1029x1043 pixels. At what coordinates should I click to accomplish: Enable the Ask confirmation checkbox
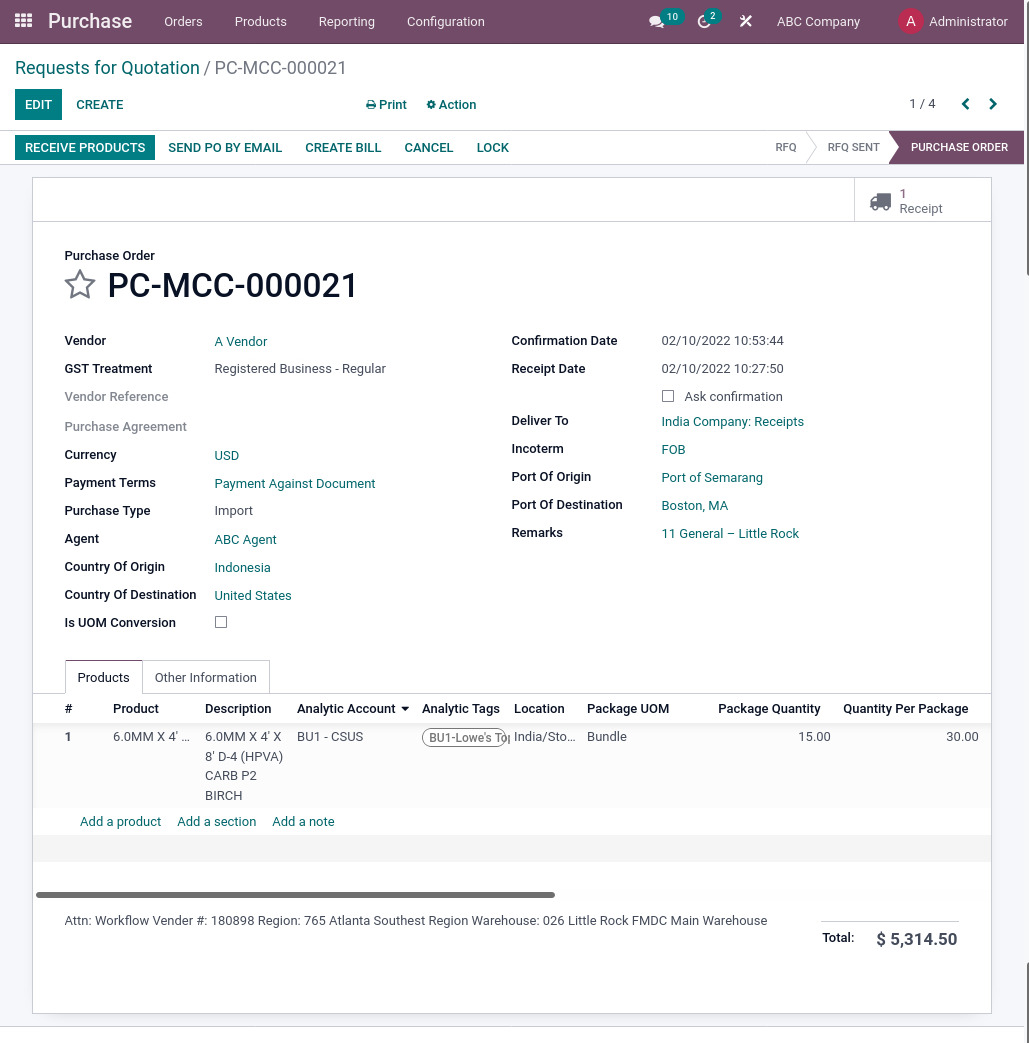click(x=668, y=396)
